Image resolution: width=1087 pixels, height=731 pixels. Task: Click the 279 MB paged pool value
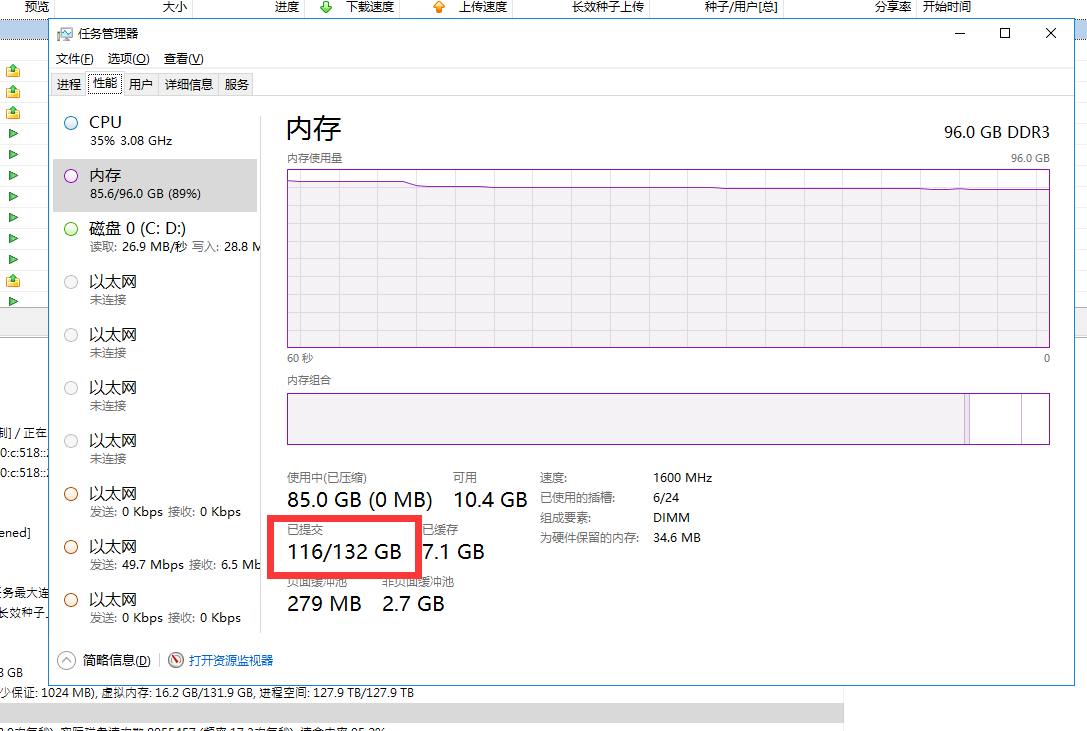coord(324,604)
